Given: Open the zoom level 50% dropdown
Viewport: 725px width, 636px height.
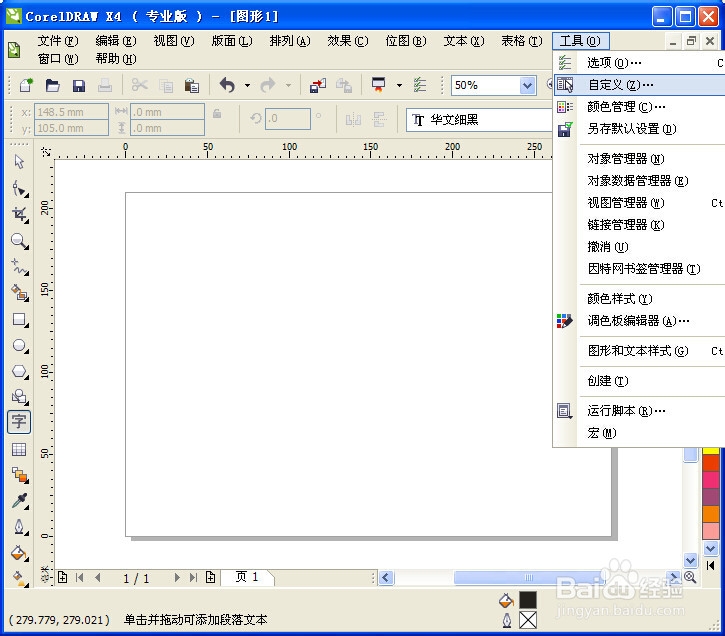Looking at the screenshot, I should pyautogui.click(x=527, y=86).
